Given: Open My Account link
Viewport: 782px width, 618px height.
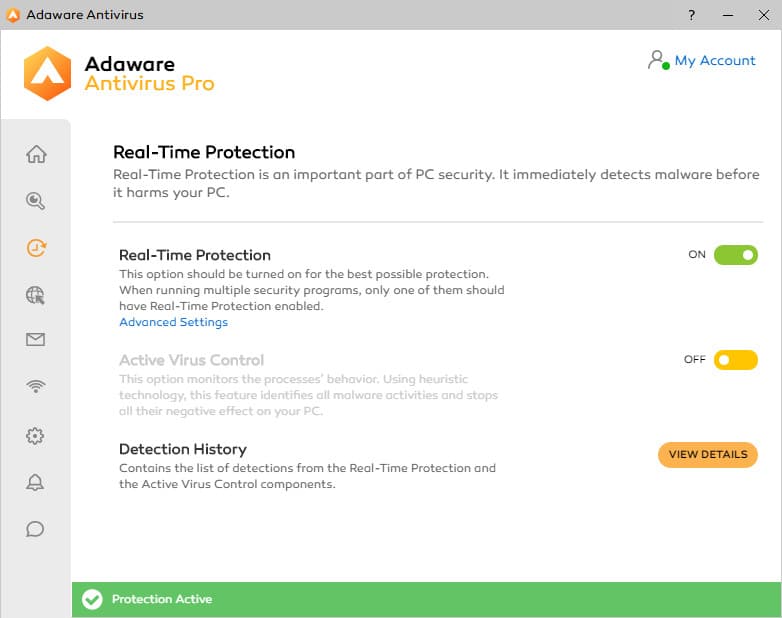Looking at the screenshot, I should click(715, 60).
